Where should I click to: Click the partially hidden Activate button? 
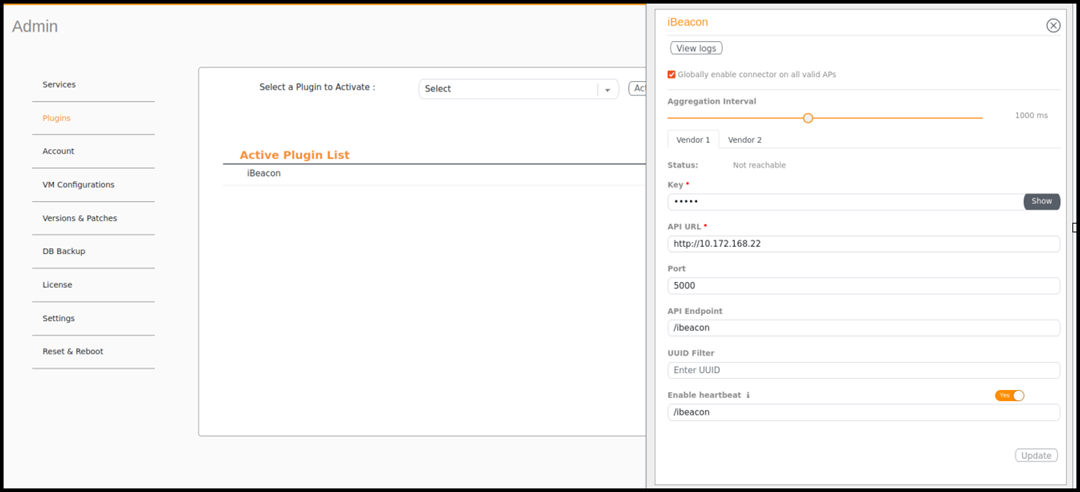pyautogui.click(x=638, y=88)
